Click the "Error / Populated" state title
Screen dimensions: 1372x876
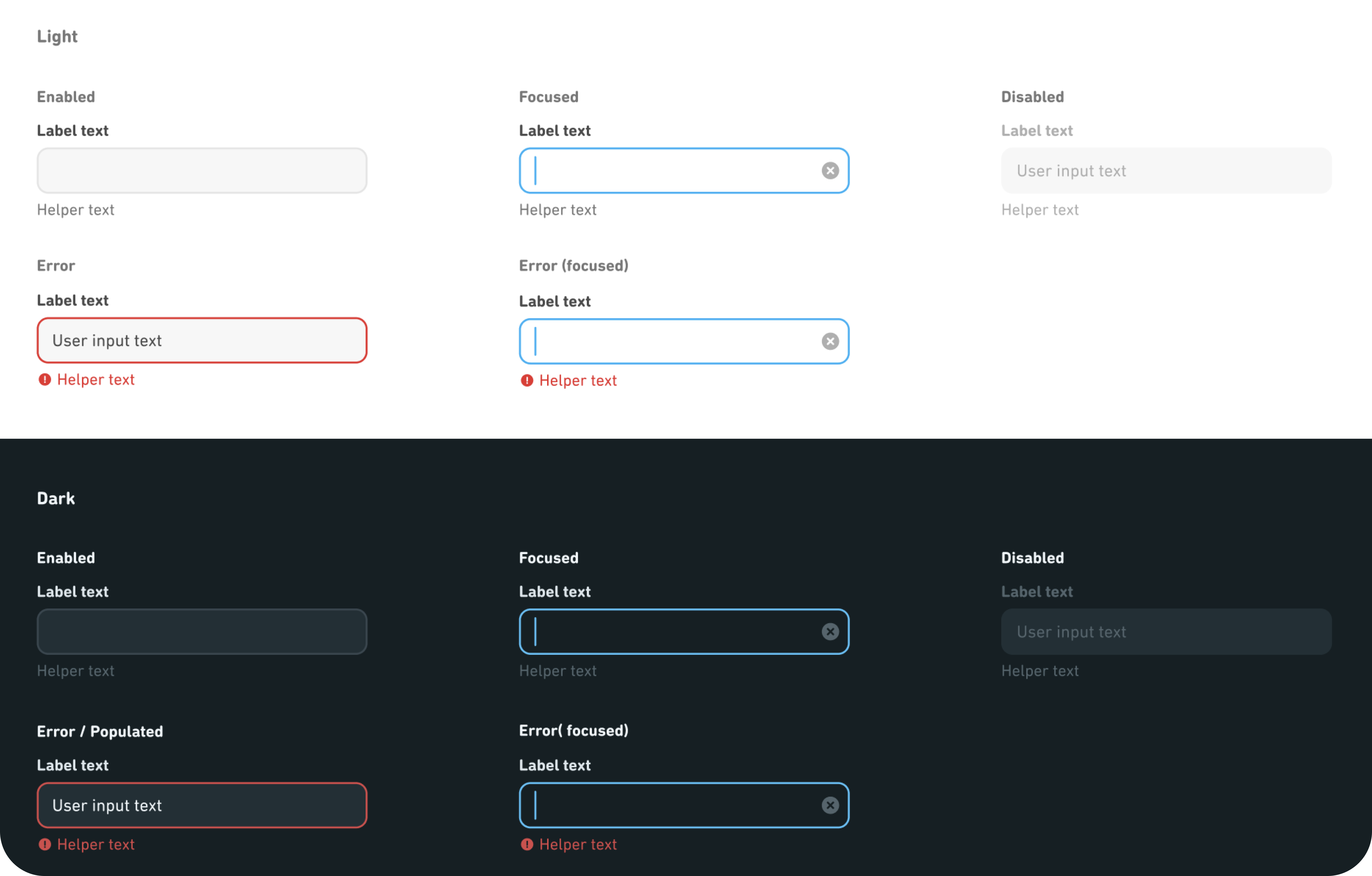pyautogui.click(x=100, y=731)
